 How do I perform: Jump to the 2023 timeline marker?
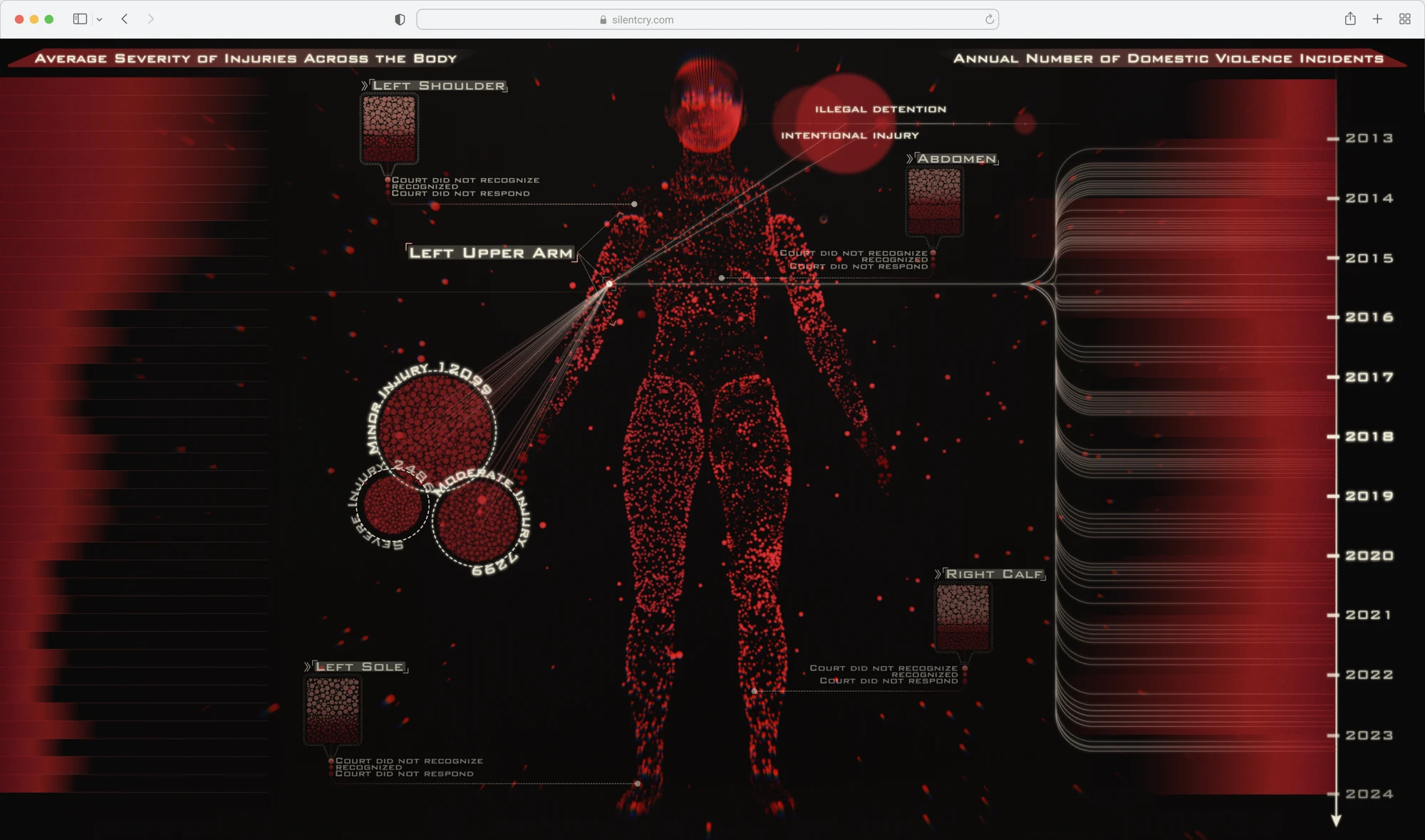pyautogui.click(x=1369, y=735)
